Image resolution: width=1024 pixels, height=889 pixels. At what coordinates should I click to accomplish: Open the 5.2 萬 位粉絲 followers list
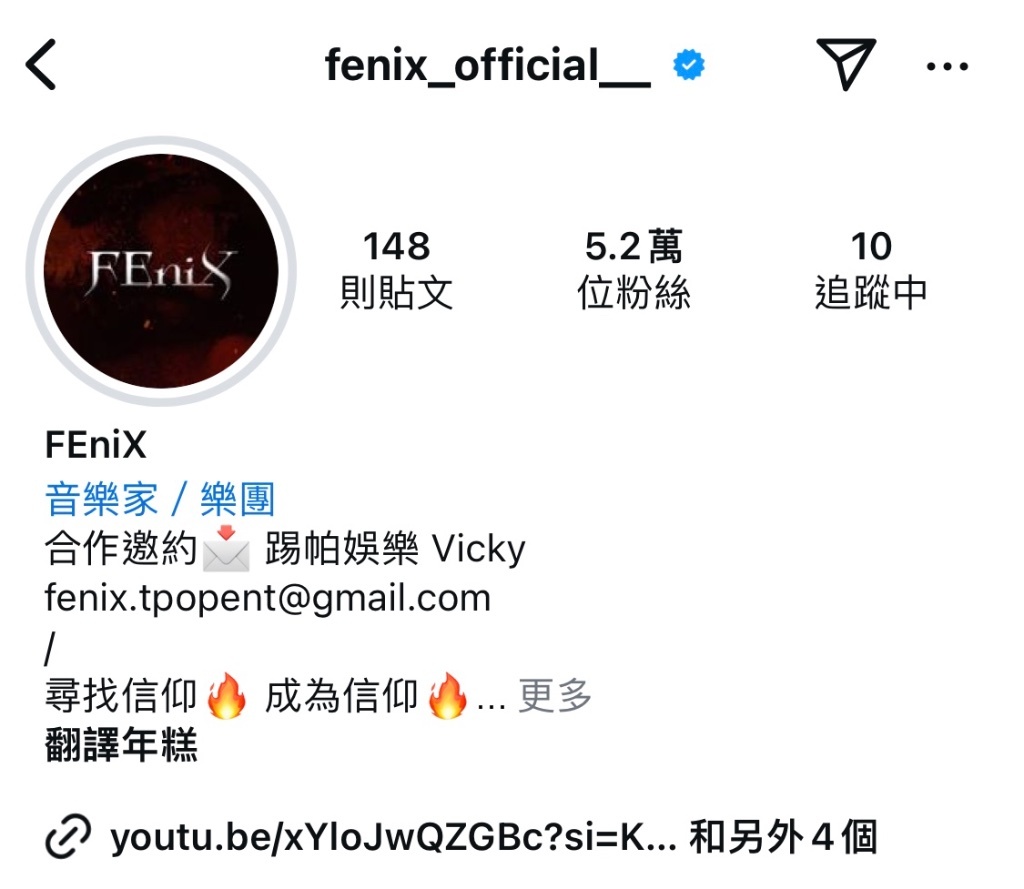click(x=633, y=269)
